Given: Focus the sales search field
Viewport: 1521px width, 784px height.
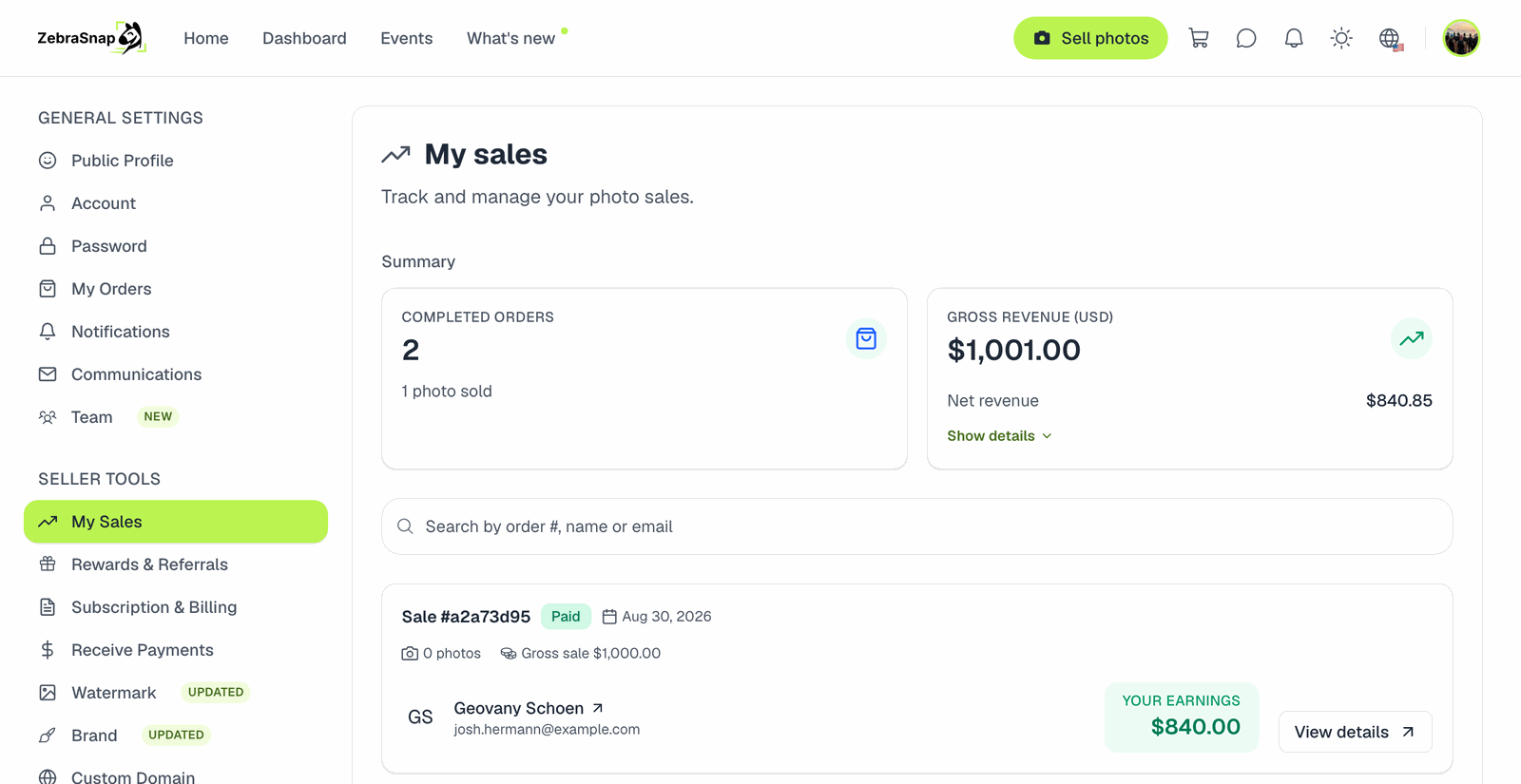Looking at the screenshot, I should (x=917, y=526).
